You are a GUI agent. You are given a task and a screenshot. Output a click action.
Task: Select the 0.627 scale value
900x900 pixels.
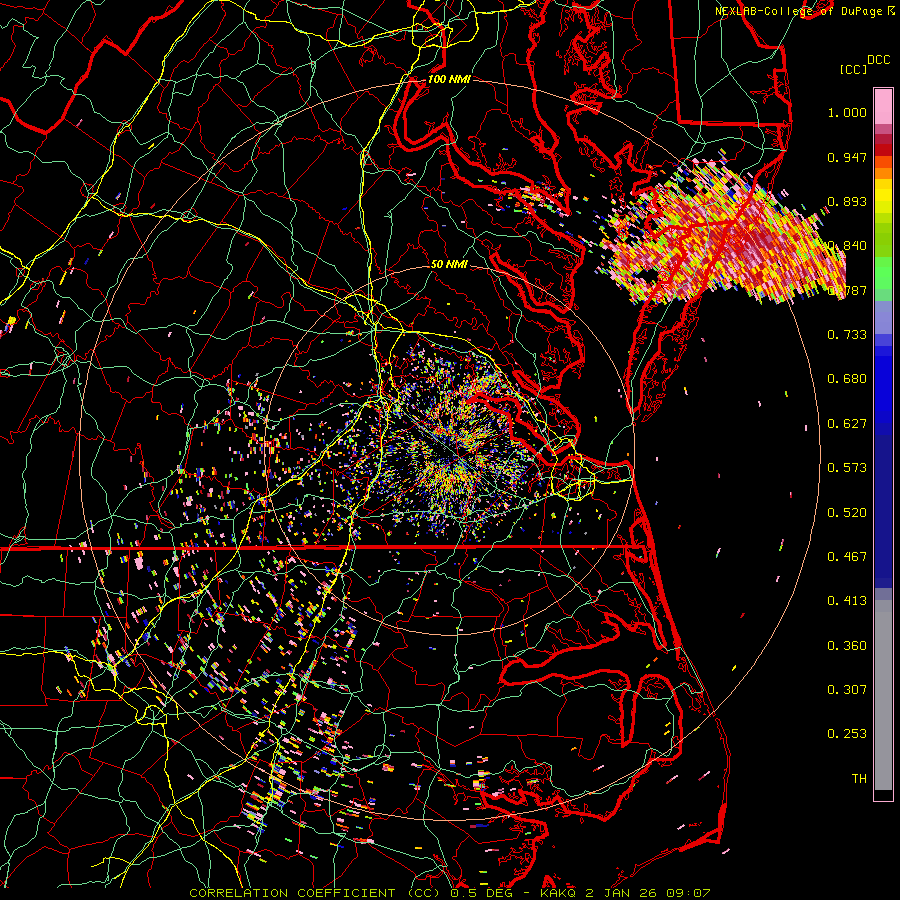pos(847,424)
